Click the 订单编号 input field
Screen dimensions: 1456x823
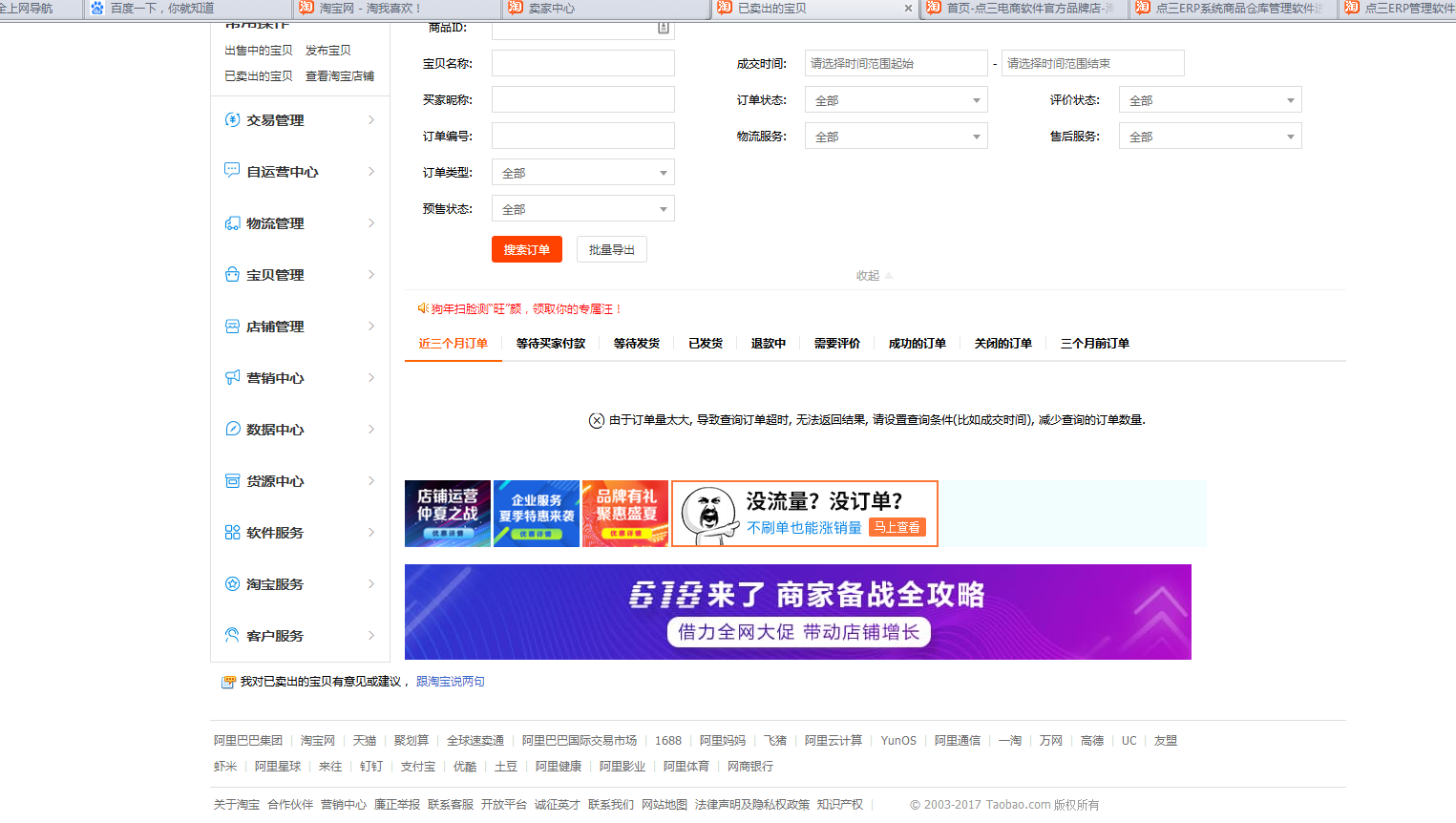(x=583, y=137)
